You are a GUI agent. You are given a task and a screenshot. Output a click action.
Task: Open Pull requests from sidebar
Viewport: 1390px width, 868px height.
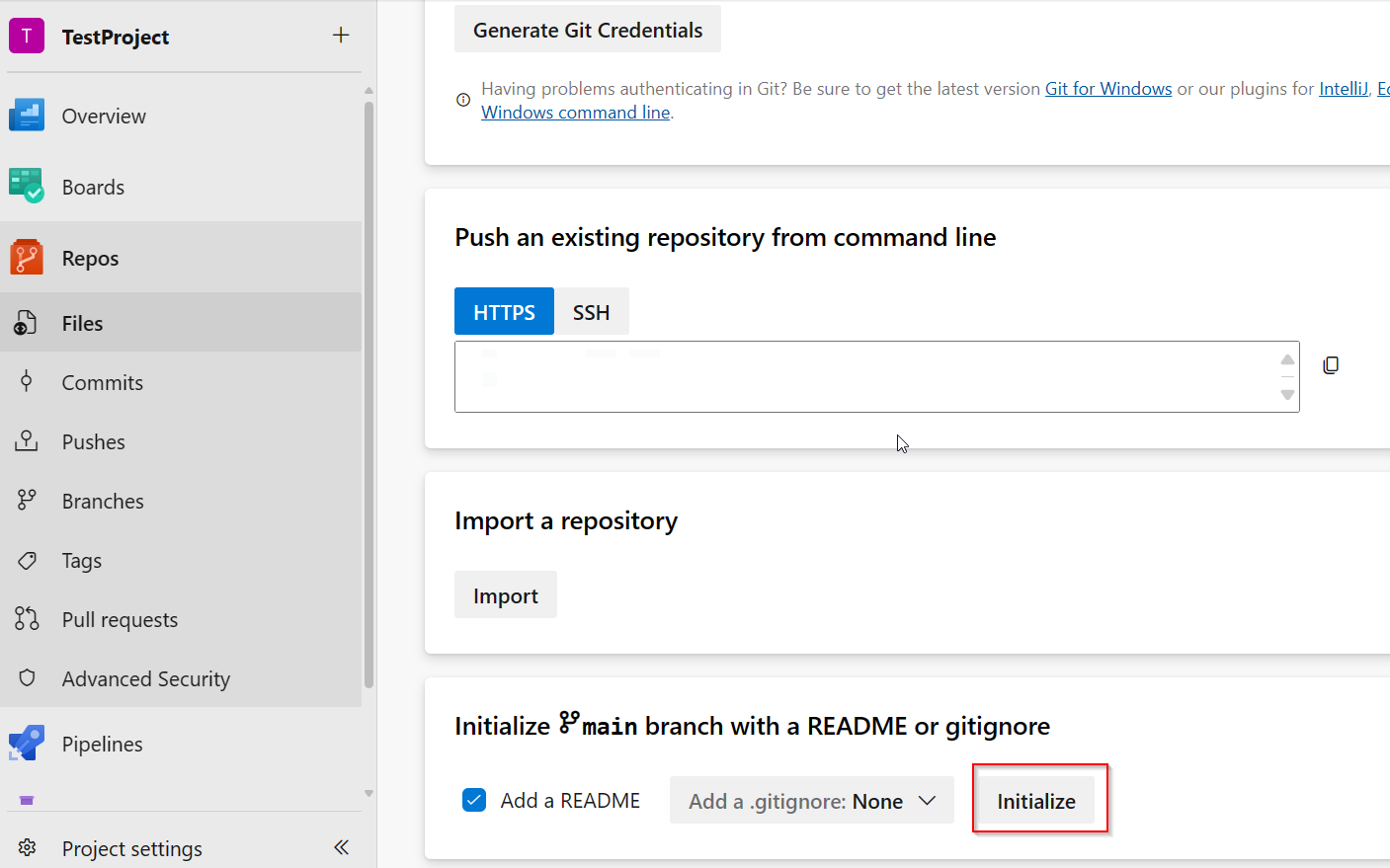tap(26, 619)
